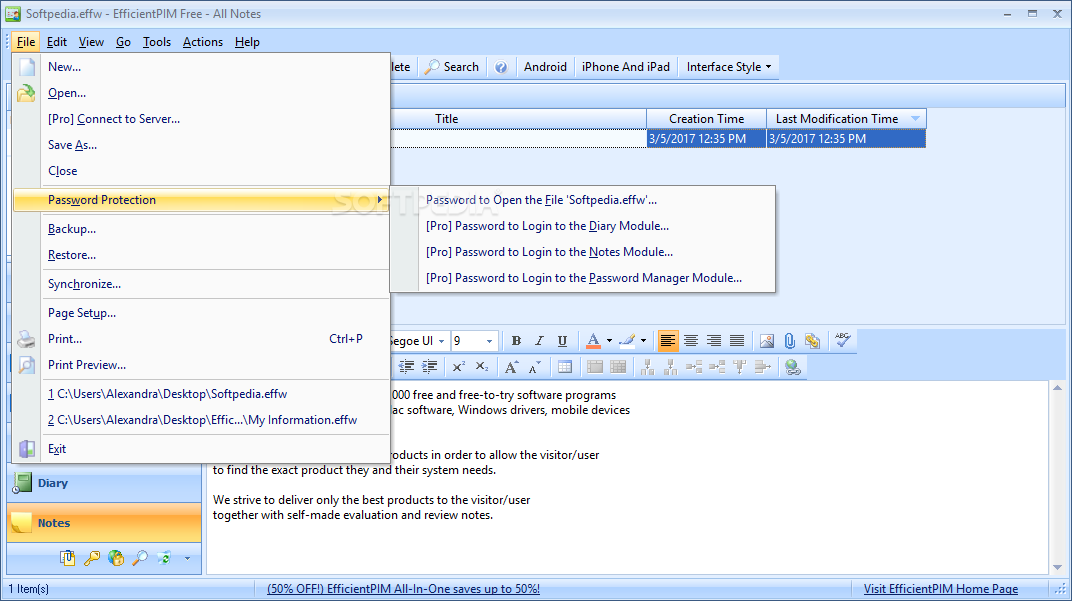Enable align right button
This screenshot has height=601, width=1072.
[x=714, y=340]
